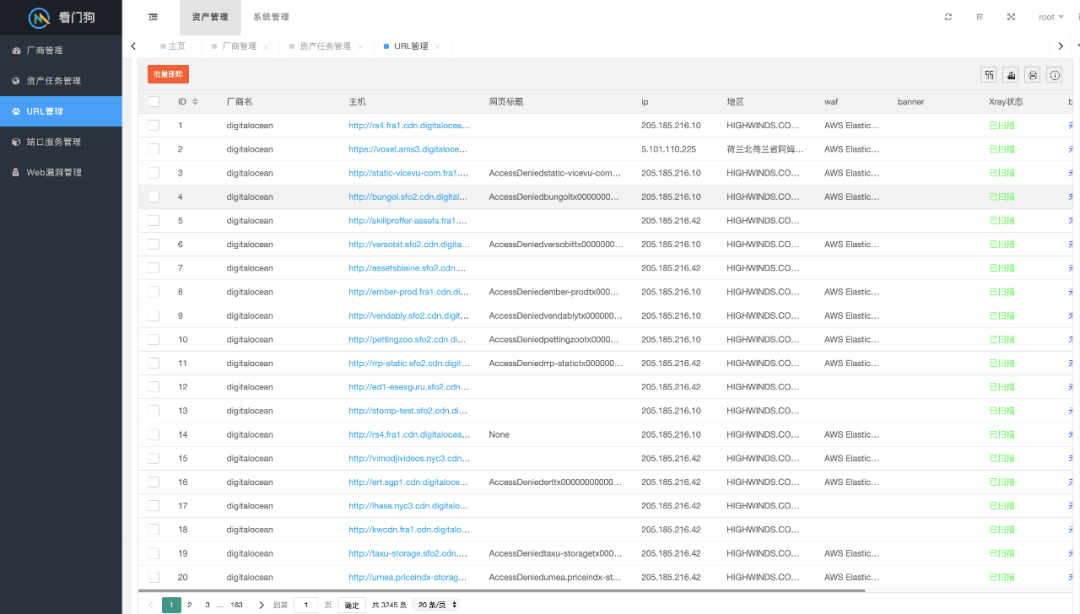This screenshot has width=1080, height=614.
Task: Open link http://static-vicevu-com.fra1
Action: tap(408, 173)
